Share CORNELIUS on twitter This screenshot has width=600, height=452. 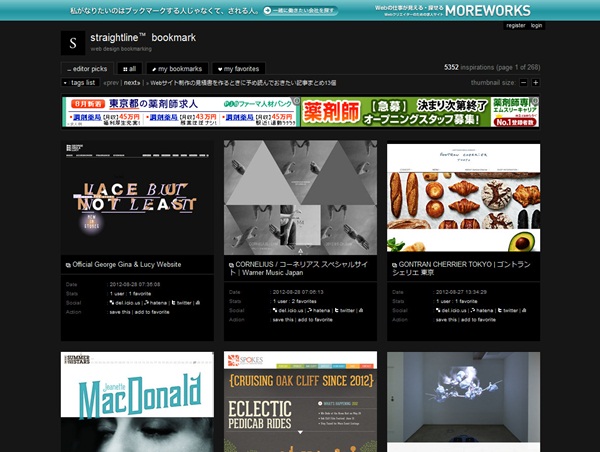344,310
